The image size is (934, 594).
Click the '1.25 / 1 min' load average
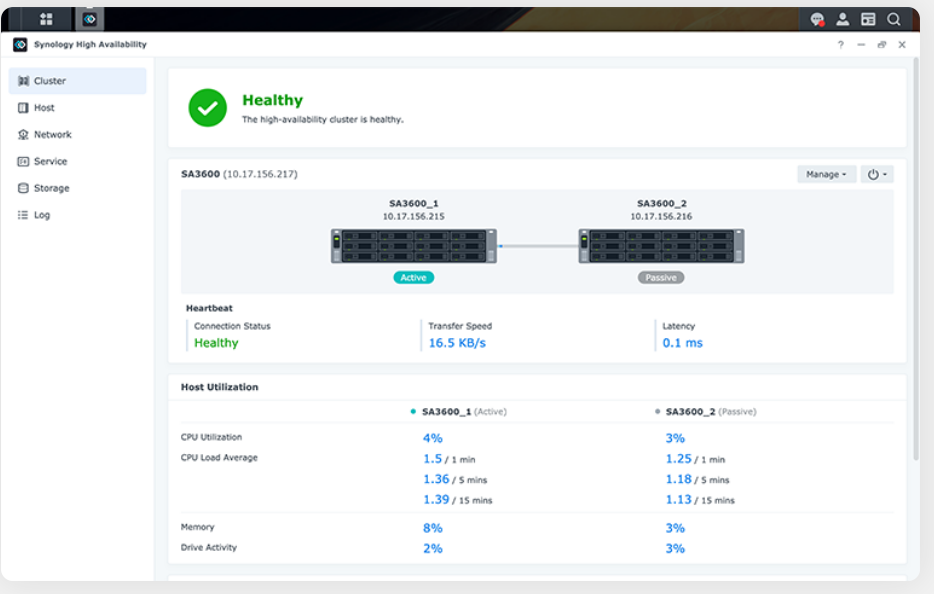click(x=695, y=459)
